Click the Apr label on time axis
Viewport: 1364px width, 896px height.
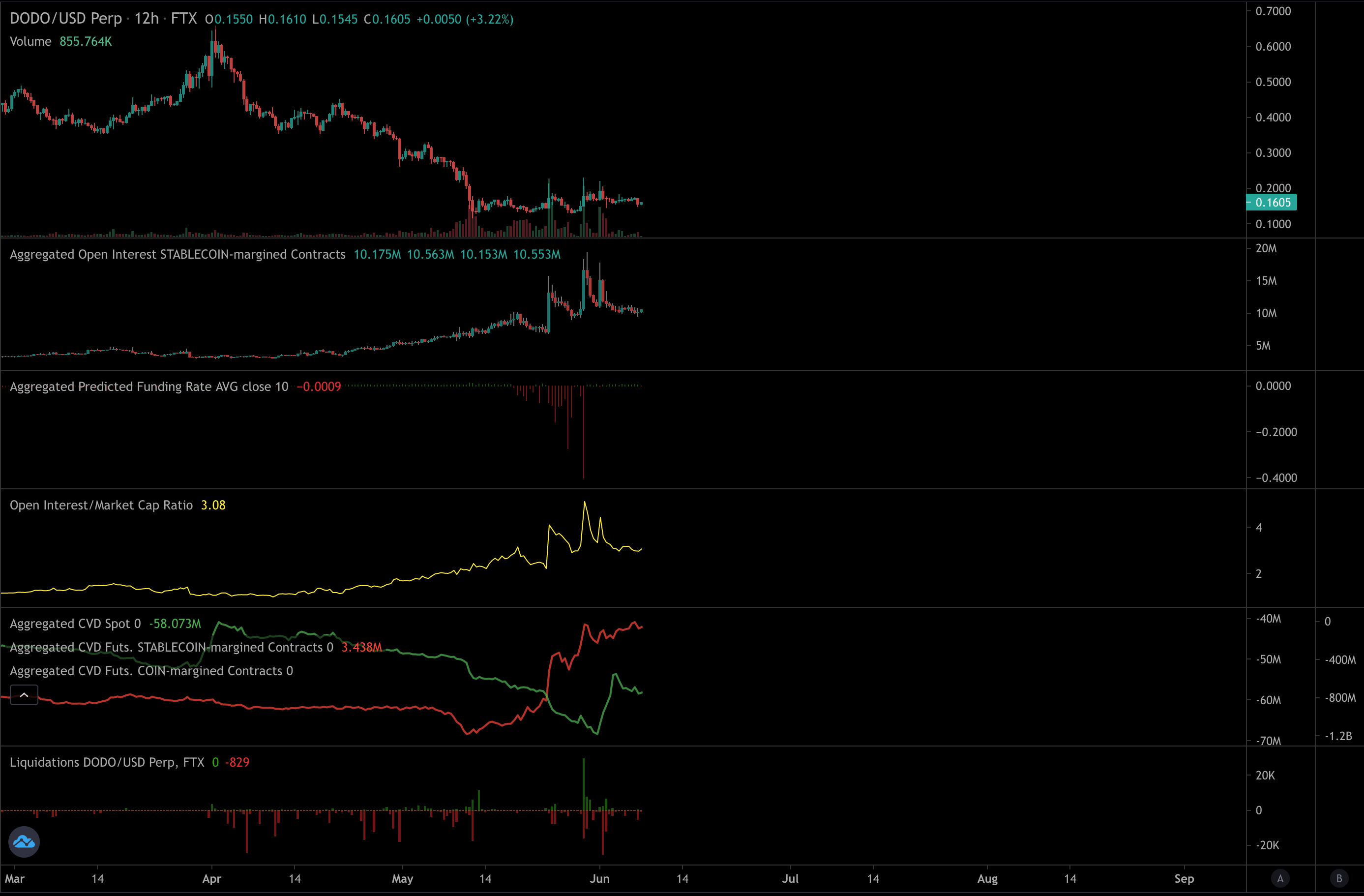click(x=211, y=879)
